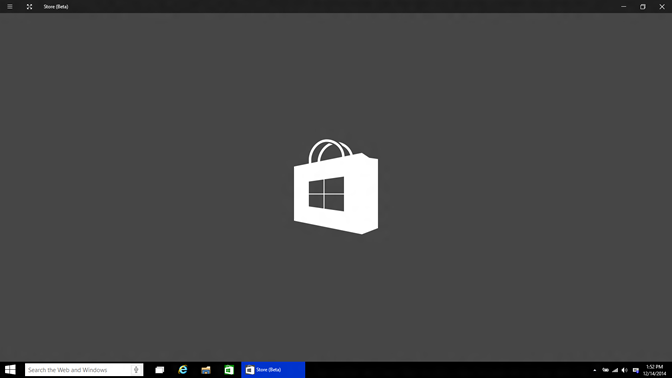
Task: Open Task View from the taskbar
Action: click(159, 369)
